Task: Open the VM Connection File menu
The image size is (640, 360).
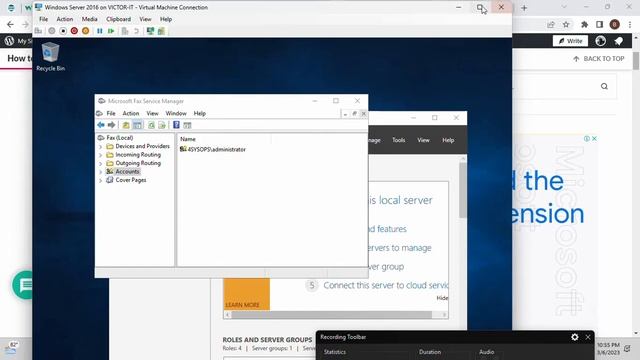Action: [x=43, y=19]
